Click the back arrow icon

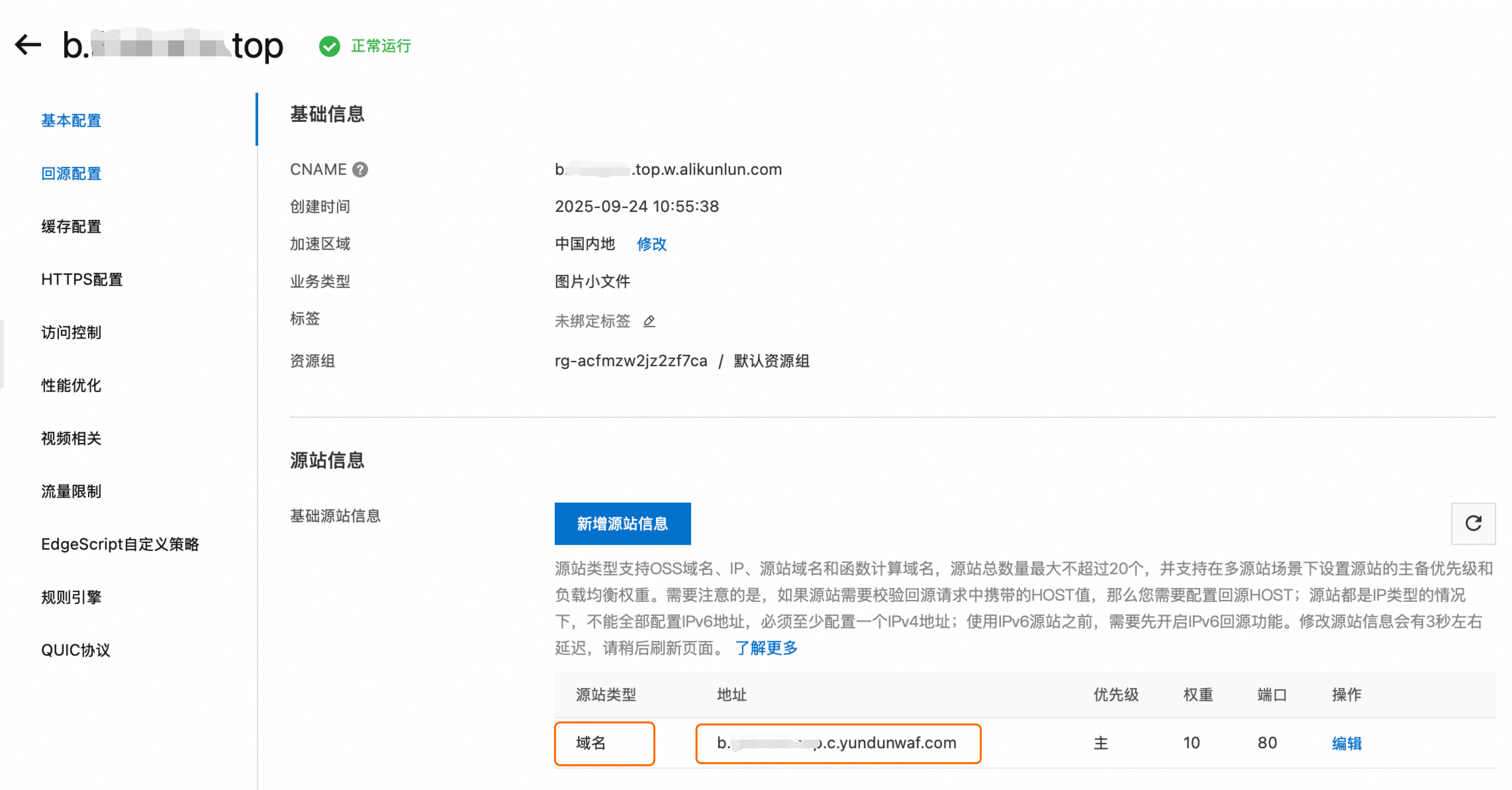(x=27, y=45)
